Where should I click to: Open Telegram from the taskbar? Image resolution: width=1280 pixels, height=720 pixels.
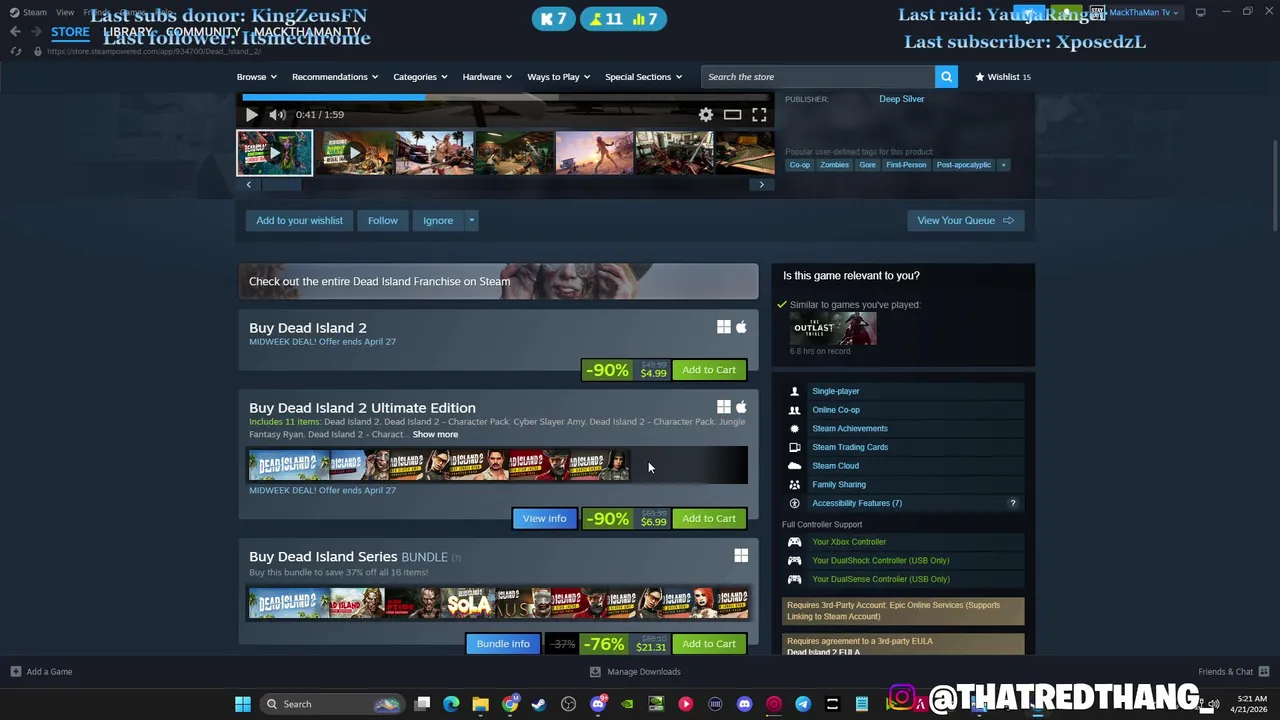(x=803, y=704)
